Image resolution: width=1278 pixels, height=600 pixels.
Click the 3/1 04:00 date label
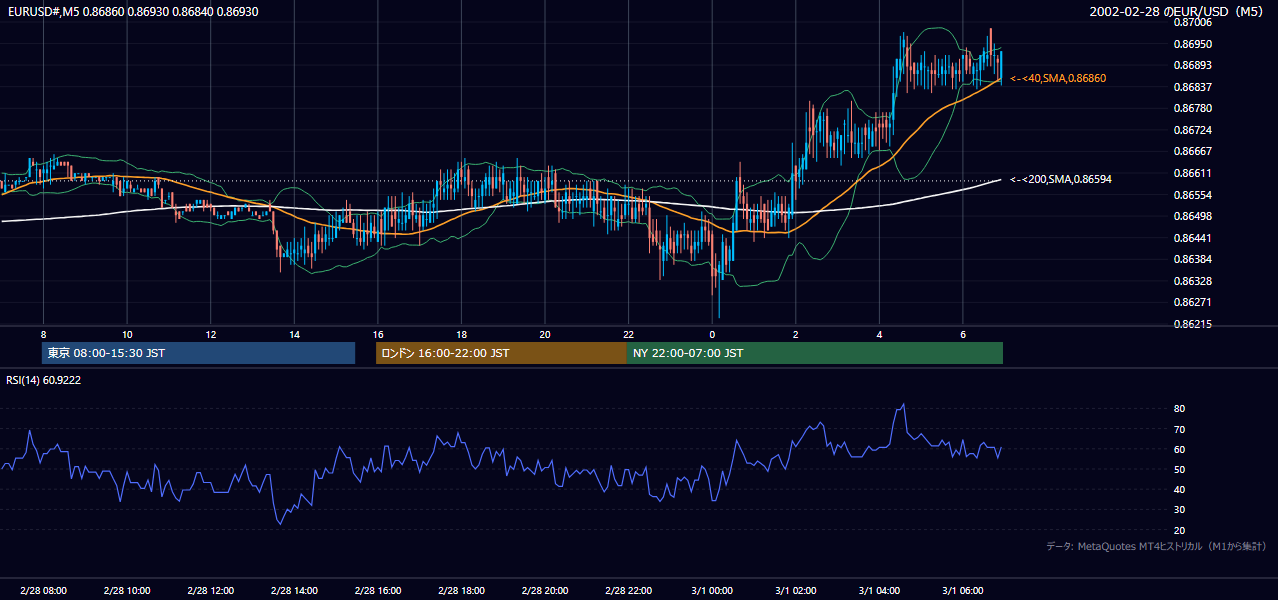pyautogui.click(x=879, y=590)
